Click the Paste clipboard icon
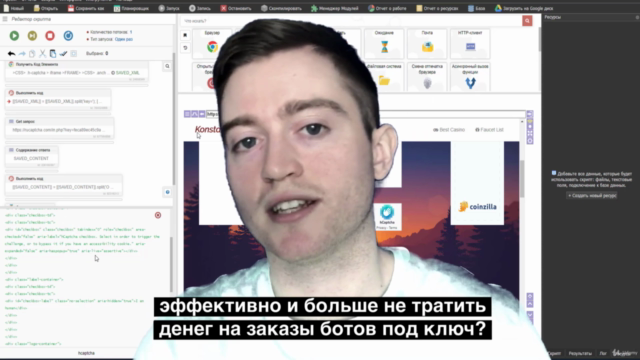This screenshot has width=640, height=360. click(53, 53)
